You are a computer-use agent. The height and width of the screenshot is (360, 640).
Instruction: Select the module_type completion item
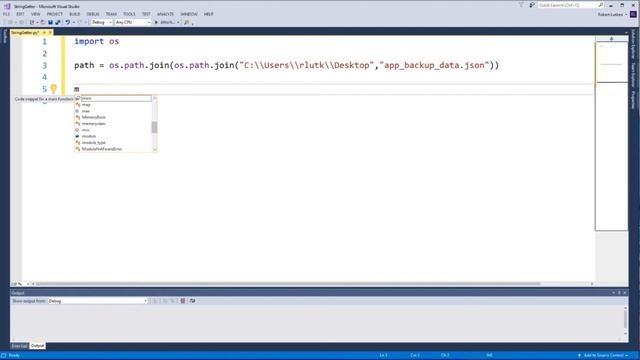tap(113, 142)
